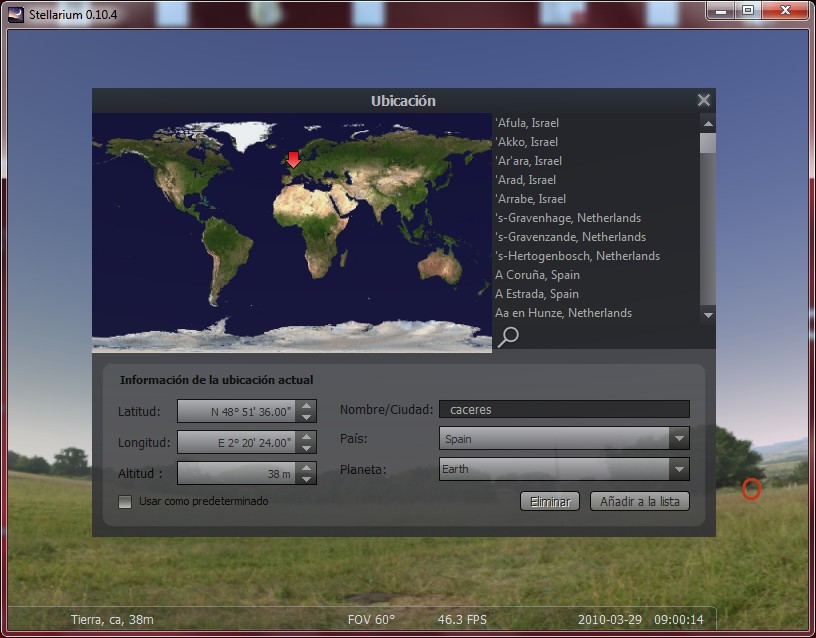Click Añadir a la lista button
The width and height of the screenshot is (816, 638).
point(640,502)
